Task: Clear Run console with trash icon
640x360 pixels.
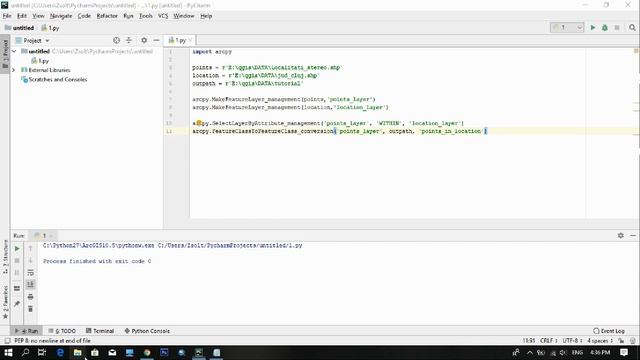Action: (x=30, y=309)
